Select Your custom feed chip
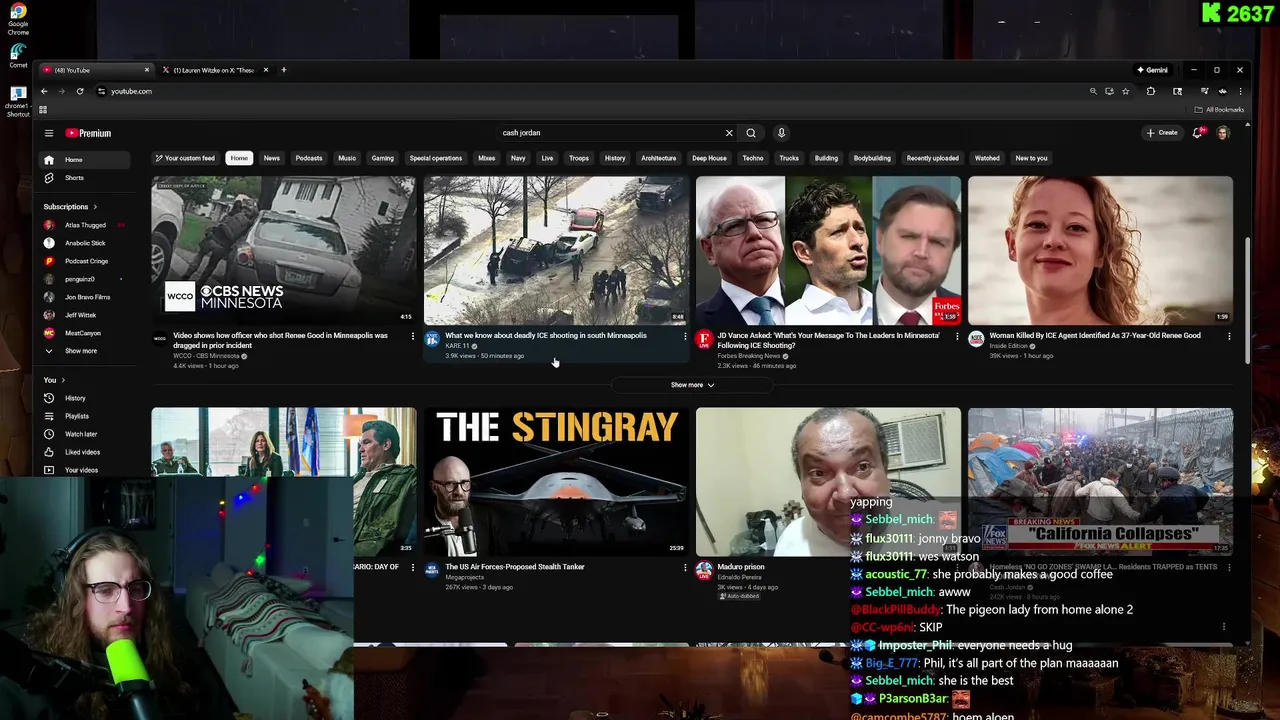 click(185, 158)
